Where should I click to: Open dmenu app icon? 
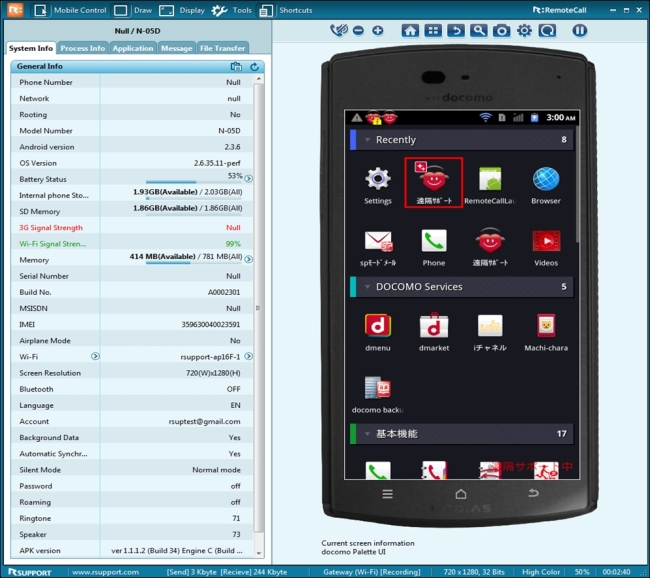[x=378, y=333]
